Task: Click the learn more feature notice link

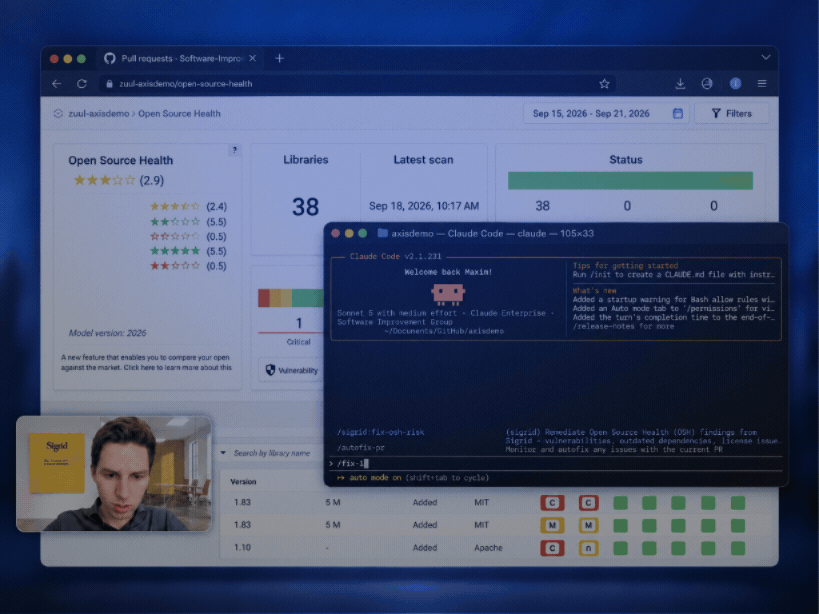Action: click(x=146, y=362)
